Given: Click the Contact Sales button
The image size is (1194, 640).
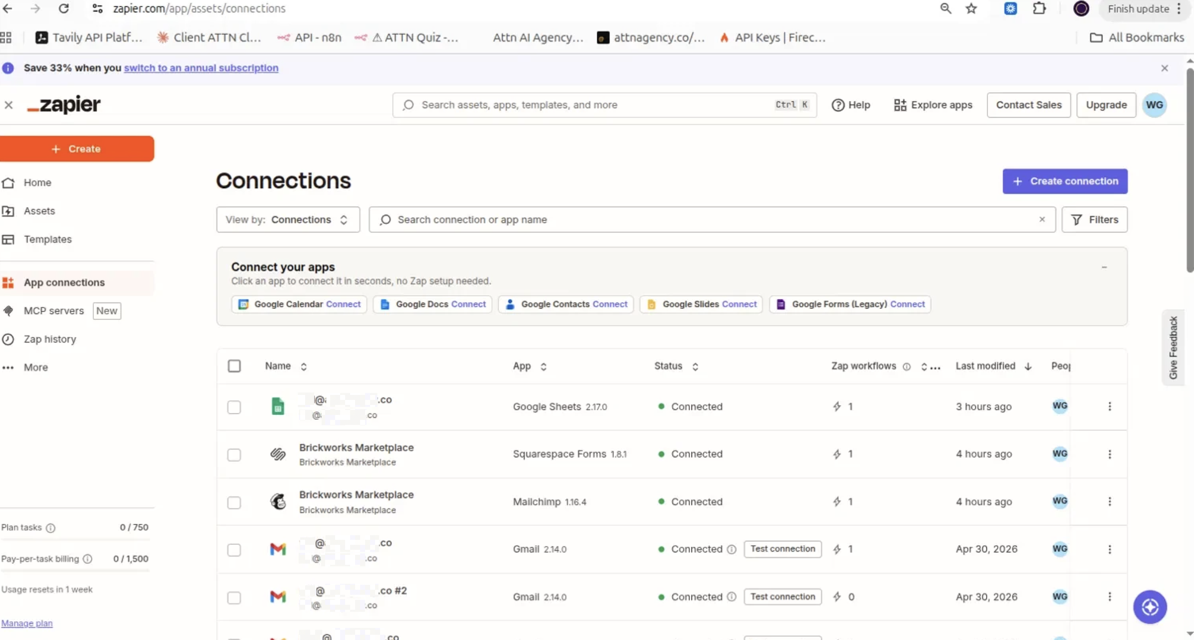Looking at the screenshot, I should tap(1029, 105).
